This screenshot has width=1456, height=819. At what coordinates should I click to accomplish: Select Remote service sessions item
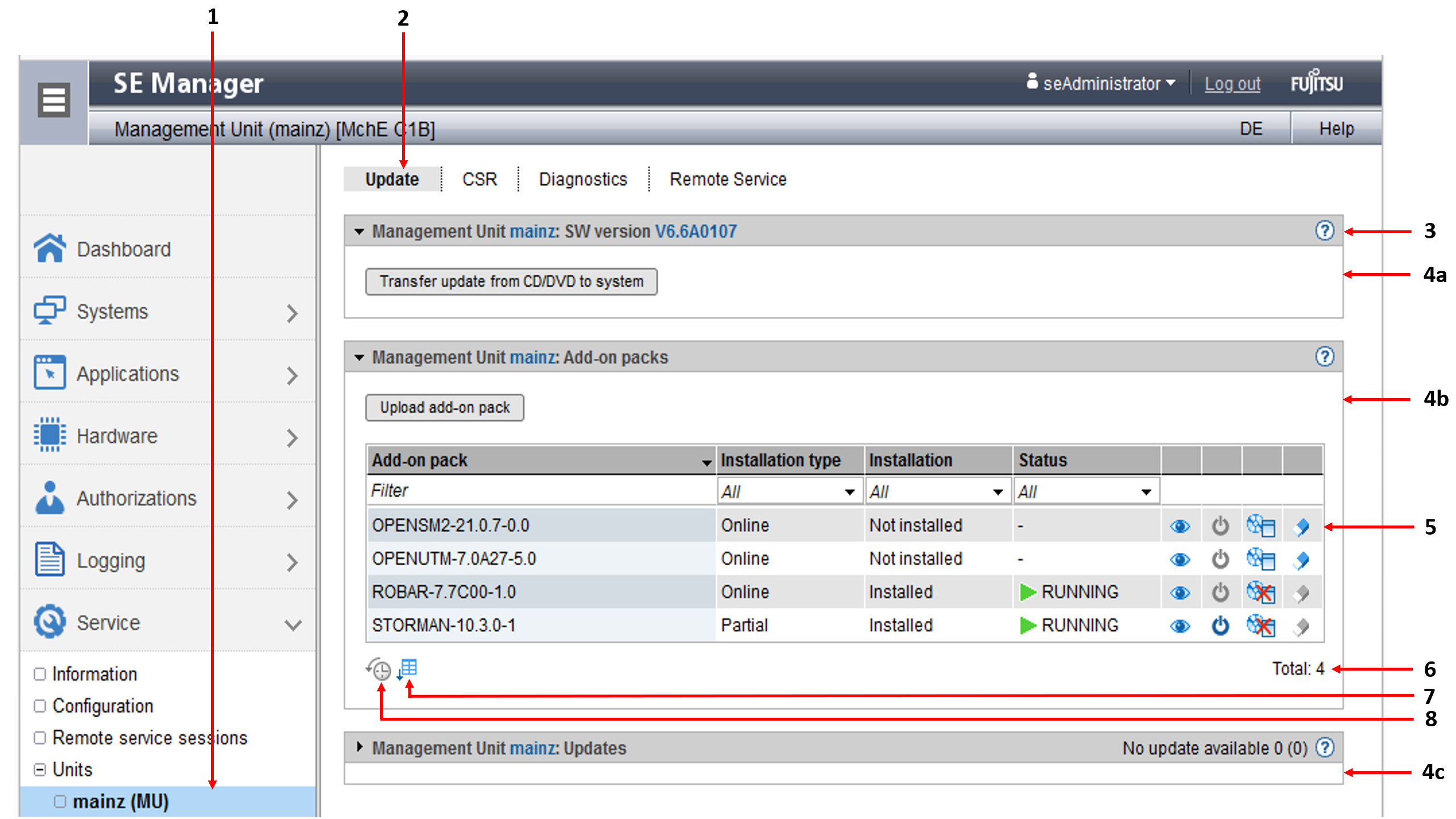click(150, 738)
